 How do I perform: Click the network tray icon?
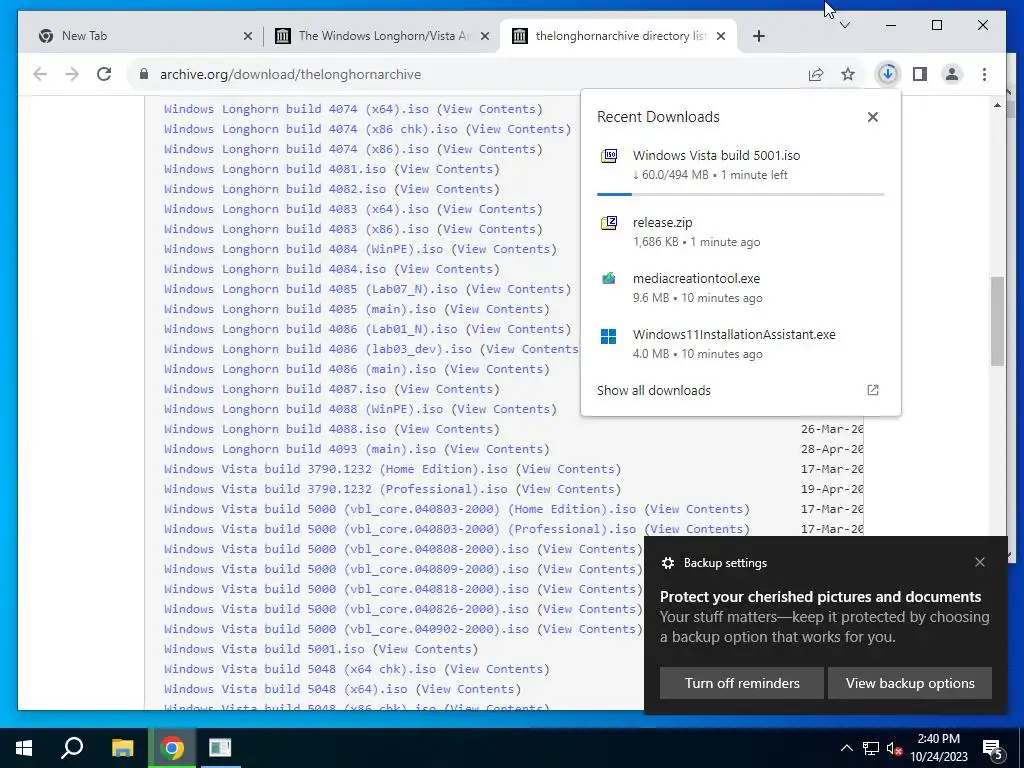point(871,748)
